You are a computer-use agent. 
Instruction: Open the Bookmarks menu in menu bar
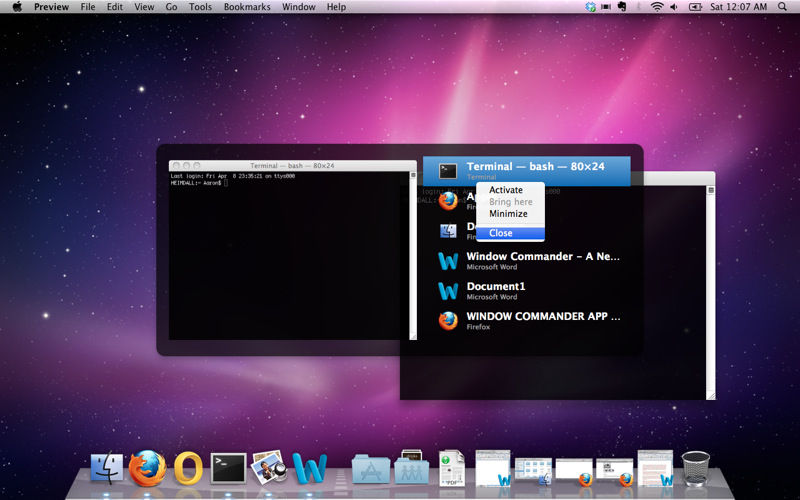246,7
